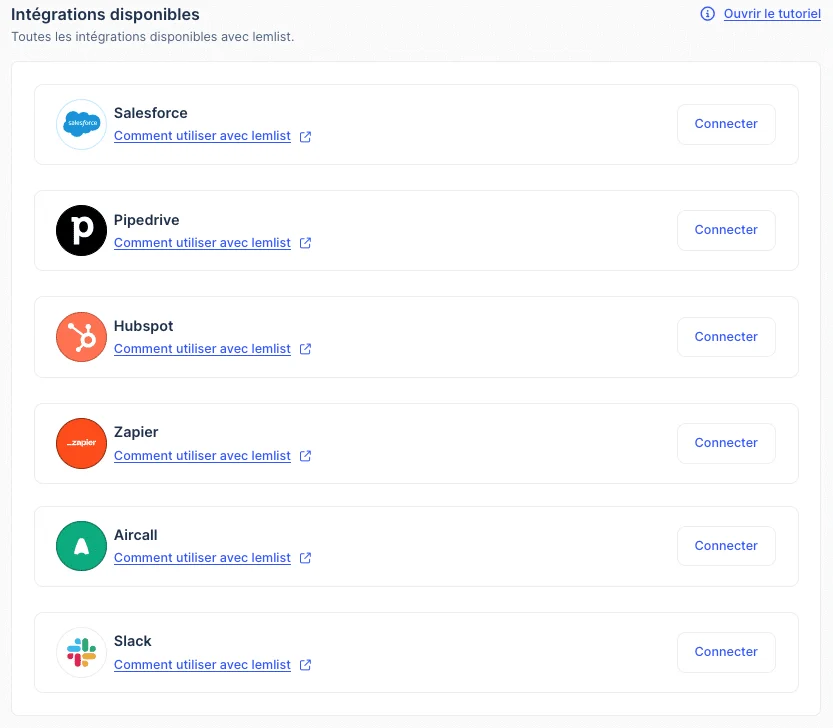
Task: Click the 'Aircall' title text
Action: click(x=135, y=535)
